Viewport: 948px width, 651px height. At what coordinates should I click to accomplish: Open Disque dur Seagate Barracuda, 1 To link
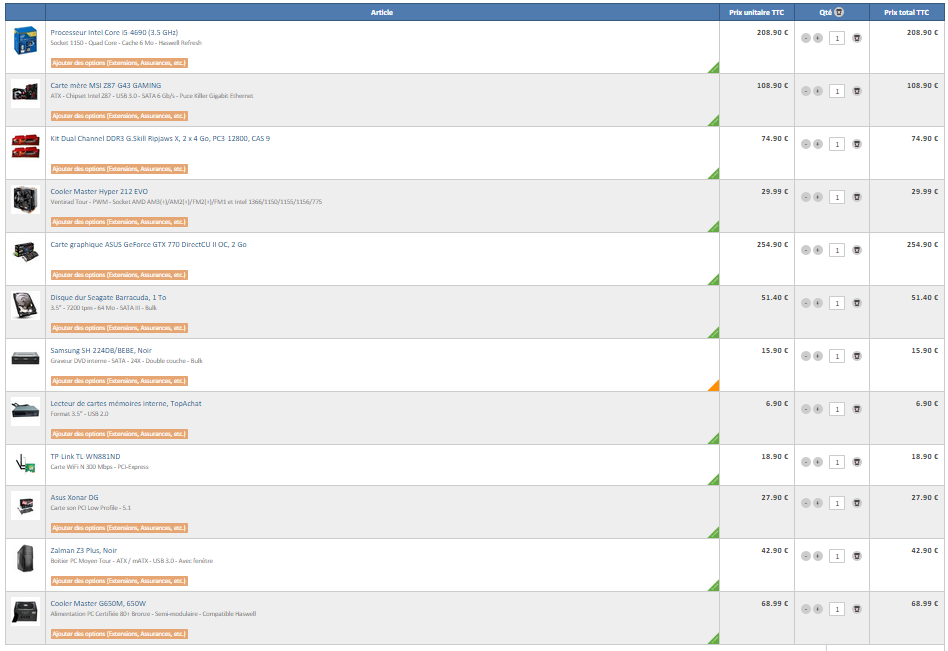(x=108, y=297)
